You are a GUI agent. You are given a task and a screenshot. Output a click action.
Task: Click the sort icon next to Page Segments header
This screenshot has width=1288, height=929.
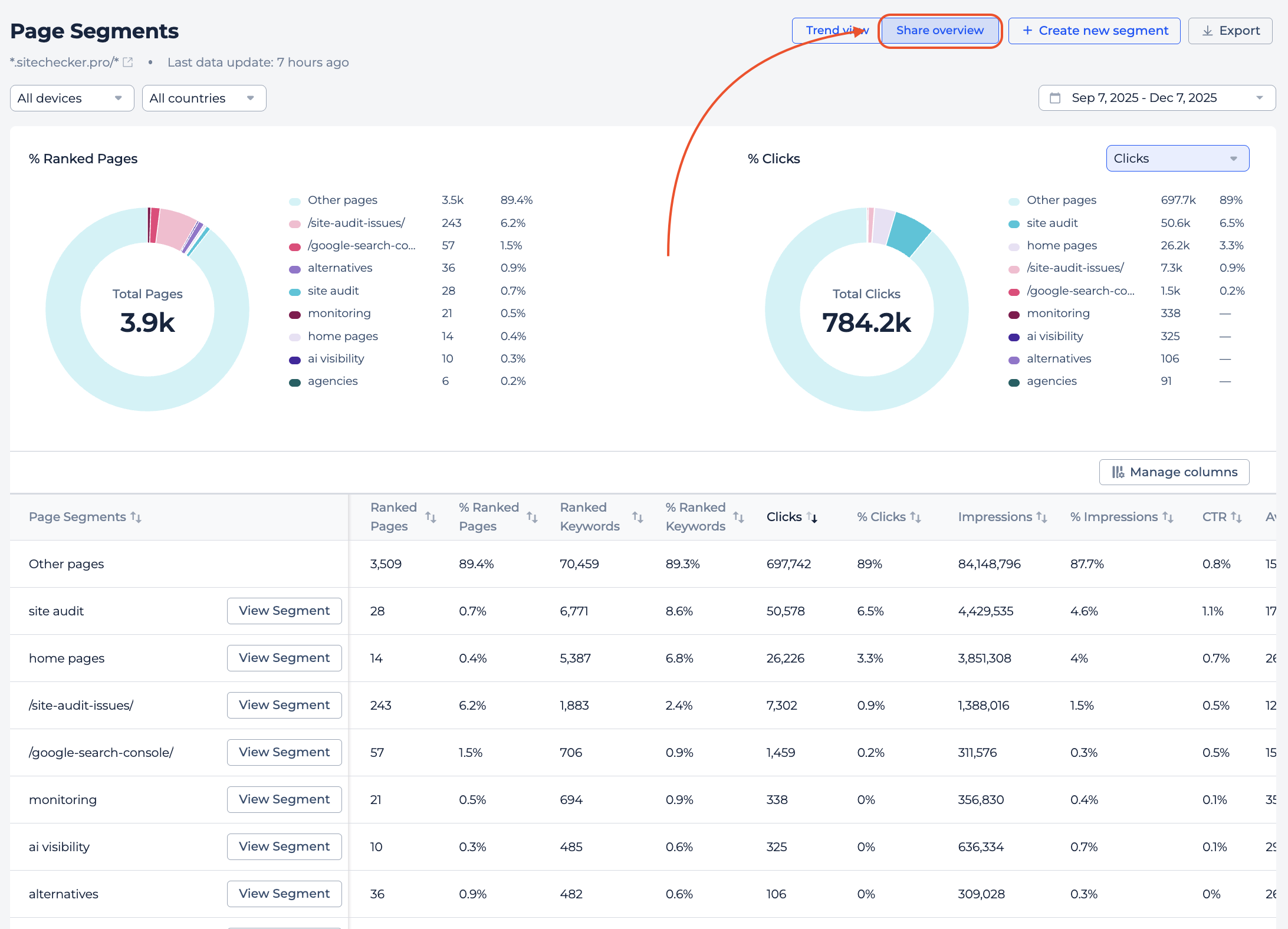tap(137, 517)
